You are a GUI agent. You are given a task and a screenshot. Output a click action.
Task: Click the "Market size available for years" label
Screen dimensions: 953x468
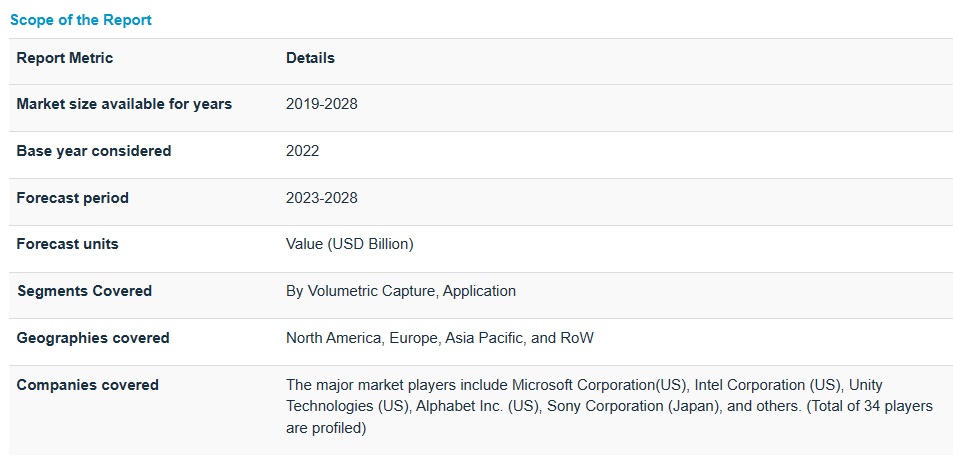click(x=124, y=104)
